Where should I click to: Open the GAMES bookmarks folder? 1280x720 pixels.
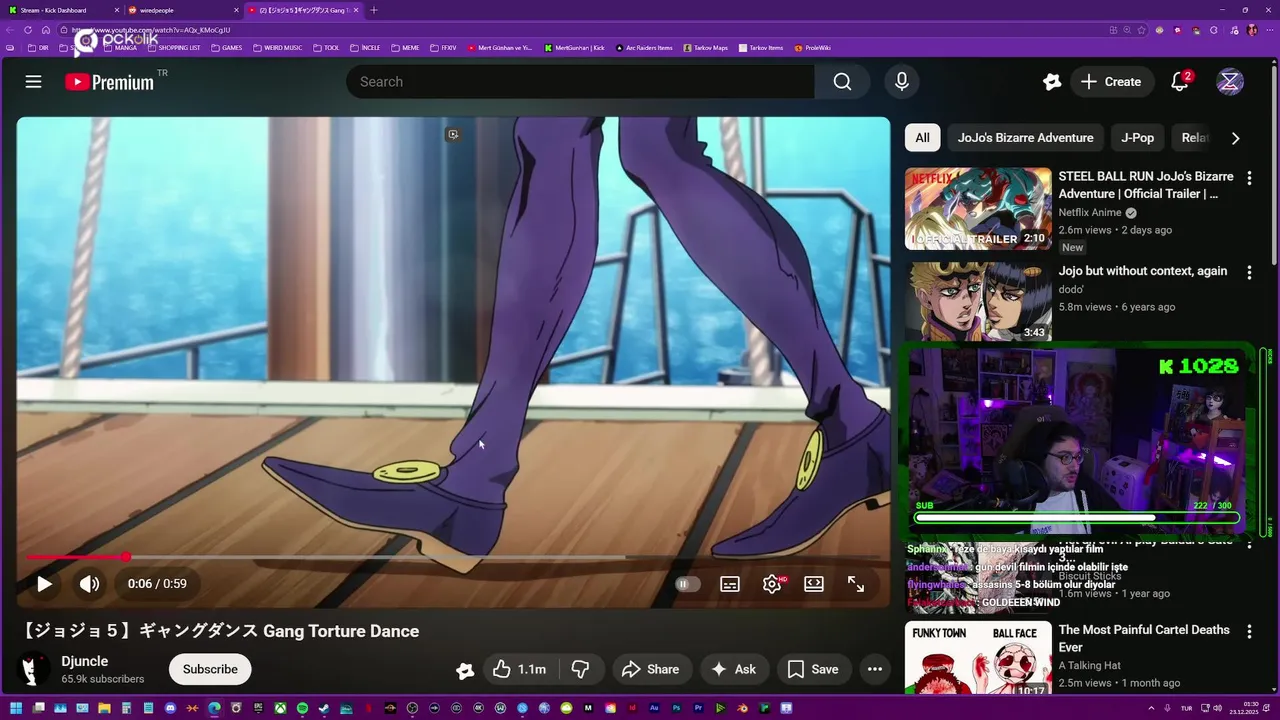point(226,47)
